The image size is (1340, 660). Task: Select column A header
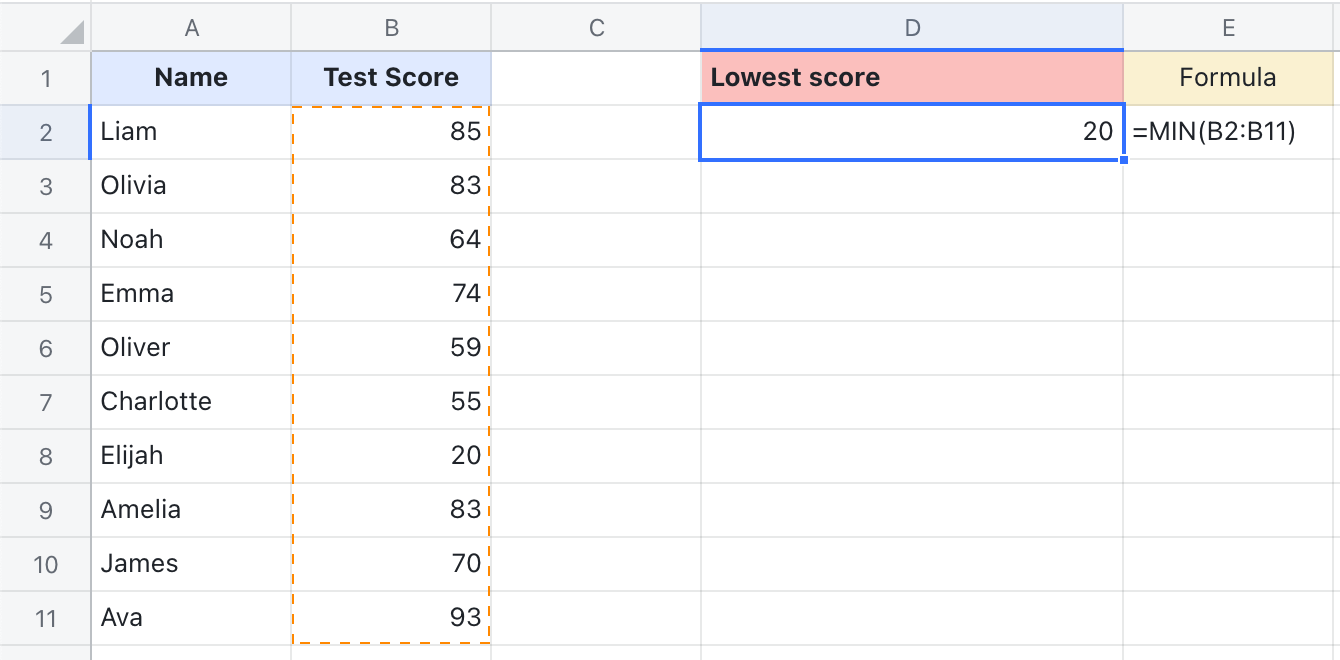click(x=191, y=27)
